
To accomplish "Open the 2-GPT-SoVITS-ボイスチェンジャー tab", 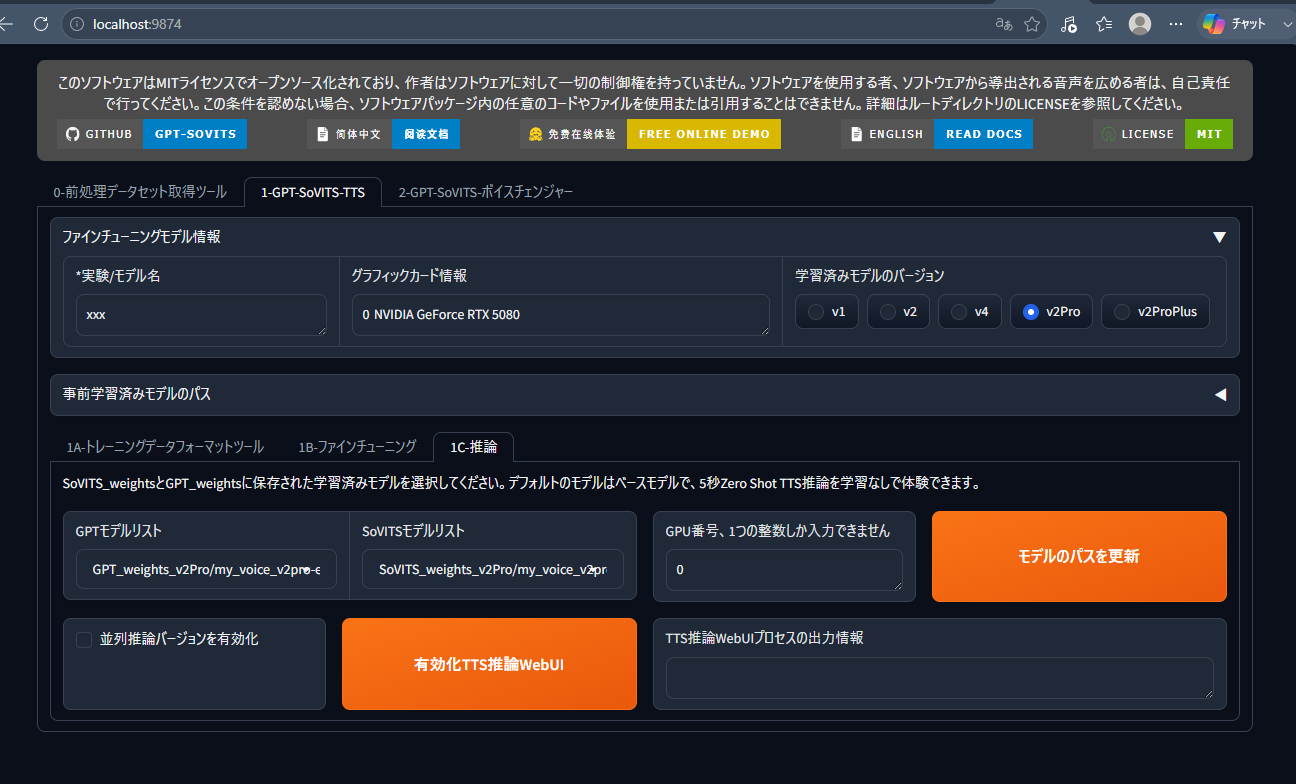I will [x=486, y=192].
